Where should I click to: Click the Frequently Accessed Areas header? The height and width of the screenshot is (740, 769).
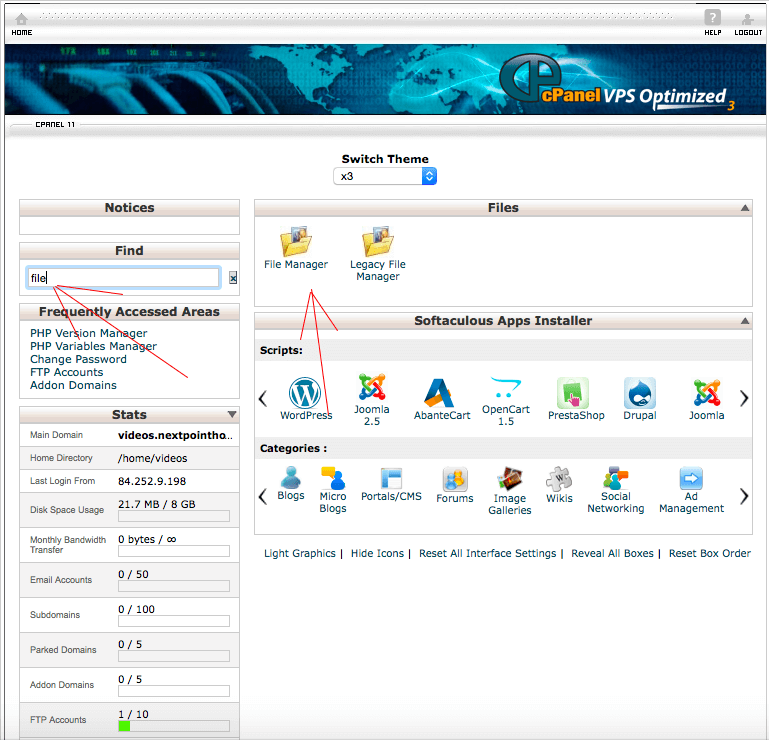click(x=129, y=311)
